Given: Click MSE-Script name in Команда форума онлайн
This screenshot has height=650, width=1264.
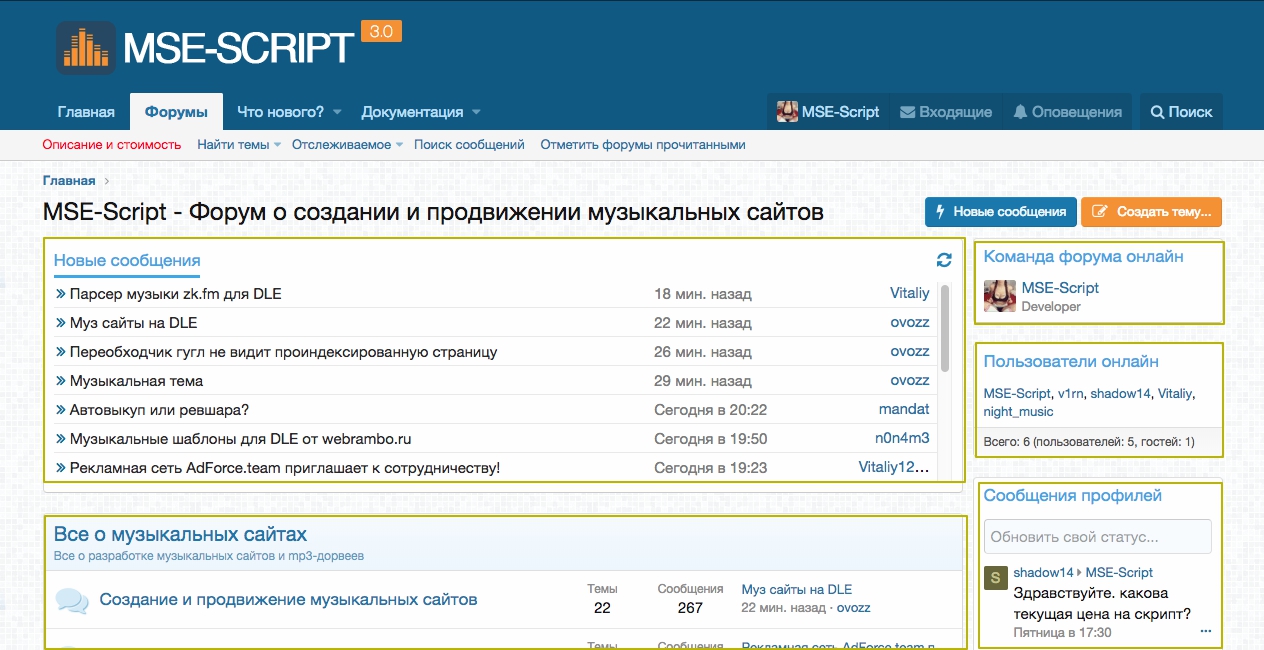Looking at the screenshot, I should pyautogui.click(x=1060, y=288).
